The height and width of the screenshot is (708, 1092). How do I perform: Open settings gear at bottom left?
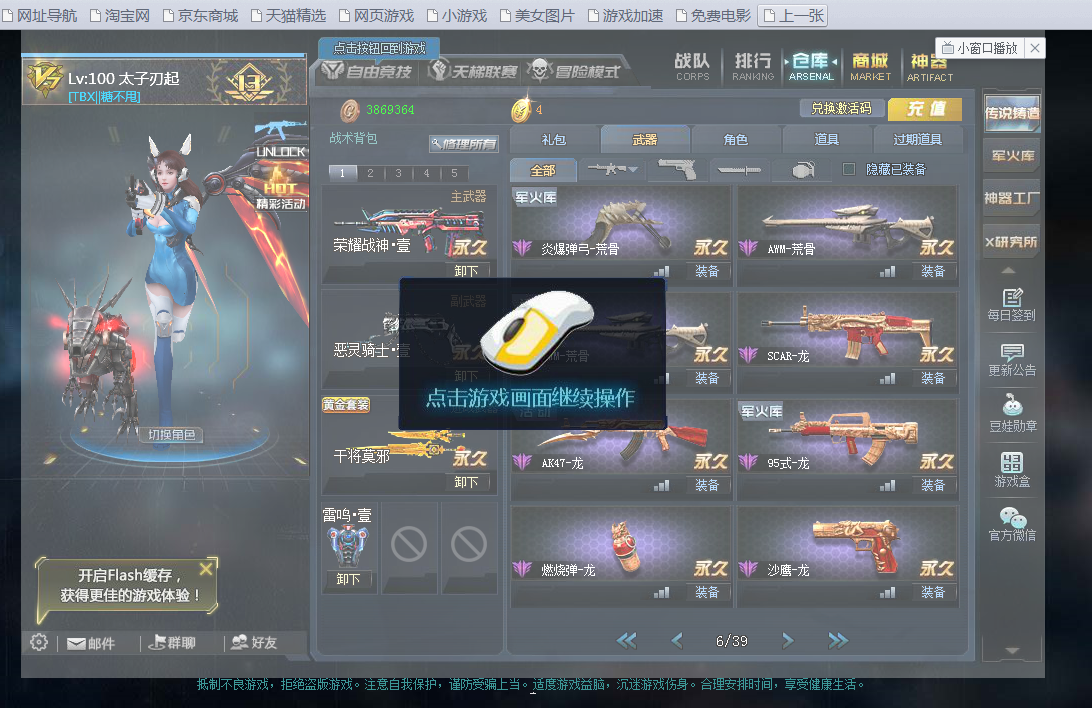(x=39, y=642)
